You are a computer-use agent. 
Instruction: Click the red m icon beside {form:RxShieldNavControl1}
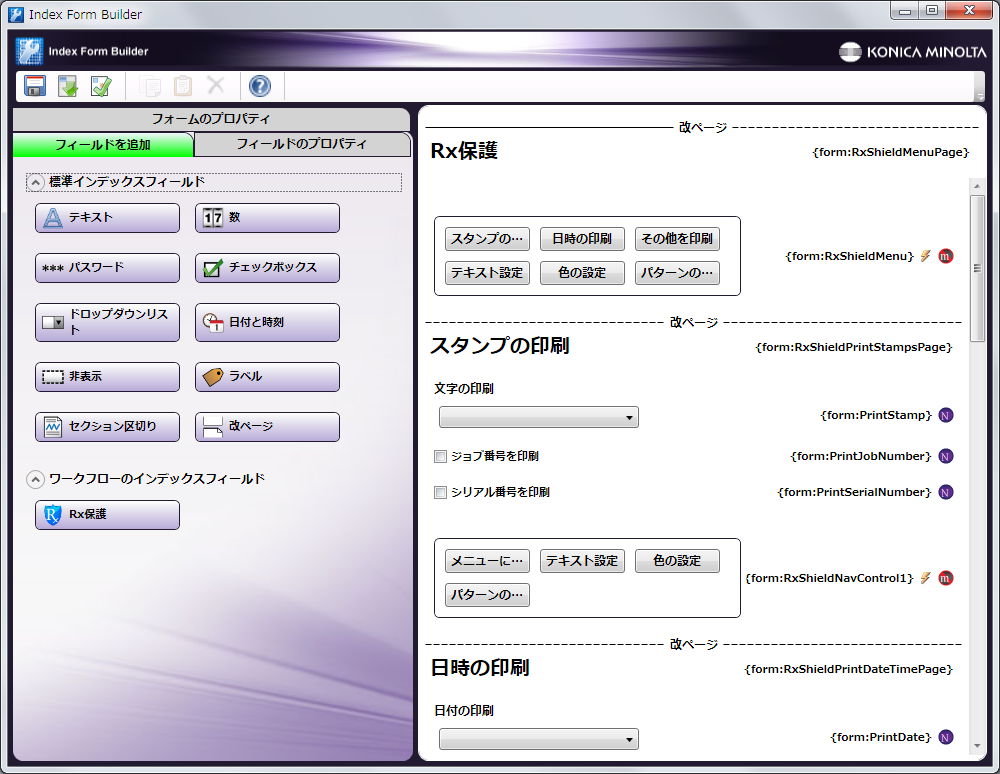point(946,578)
